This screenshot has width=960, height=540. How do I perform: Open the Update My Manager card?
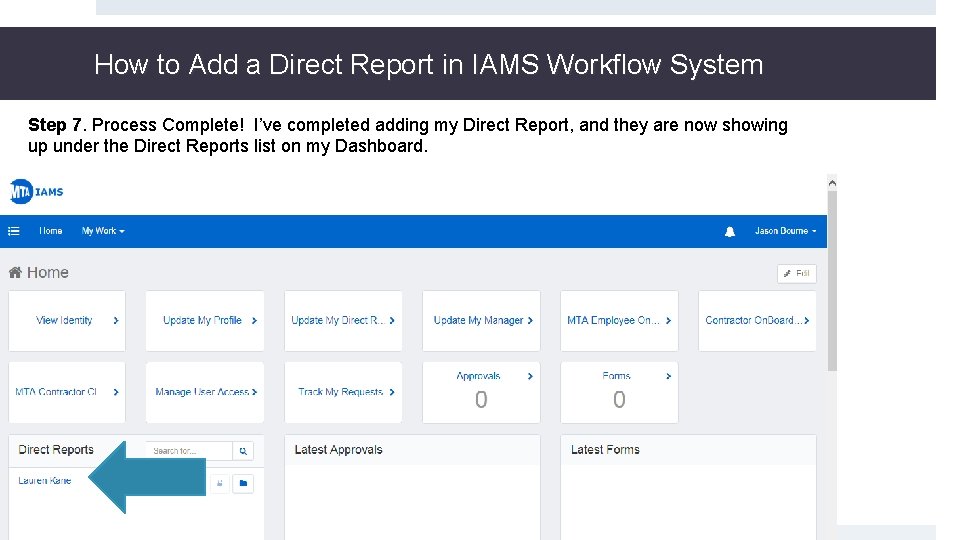pos(481,321)
